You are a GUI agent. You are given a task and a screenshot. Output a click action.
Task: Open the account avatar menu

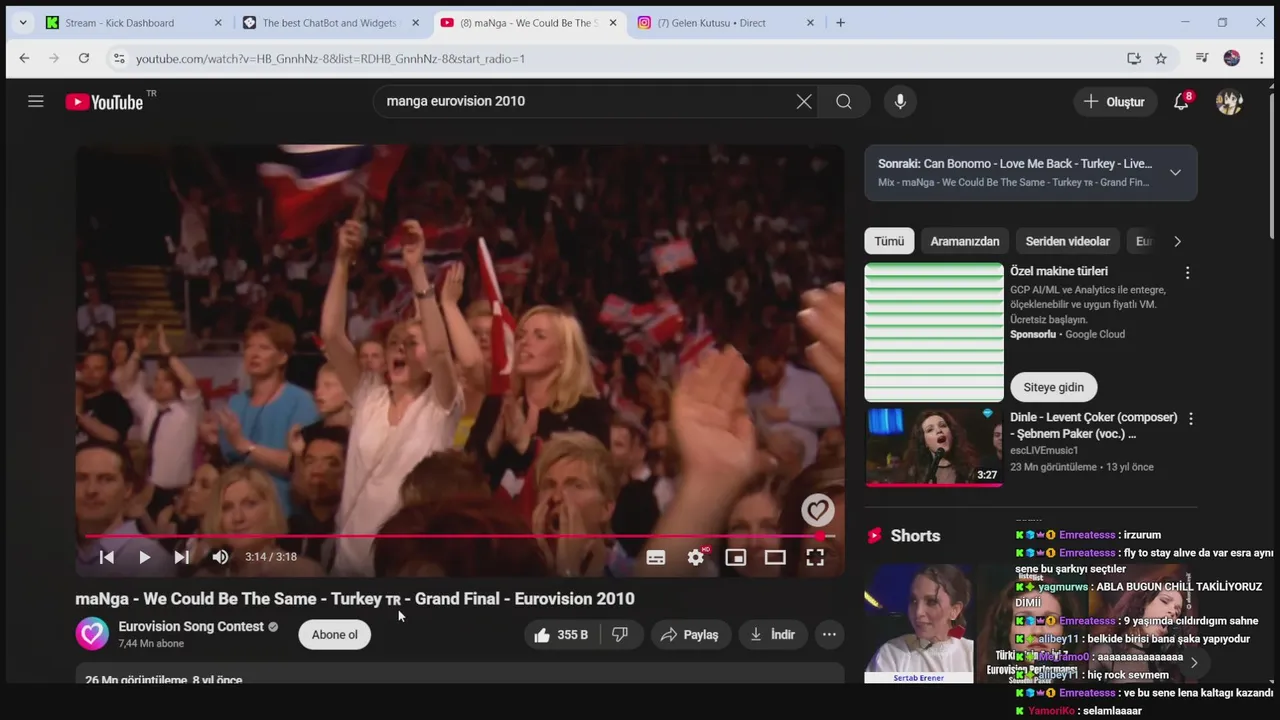1229,101
